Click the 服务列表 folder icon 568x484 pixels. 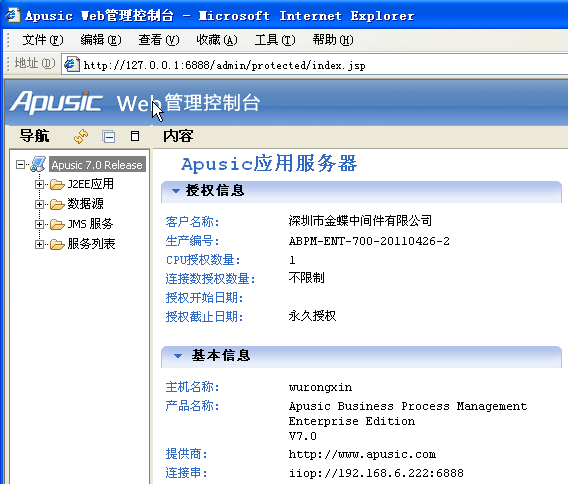57,244
